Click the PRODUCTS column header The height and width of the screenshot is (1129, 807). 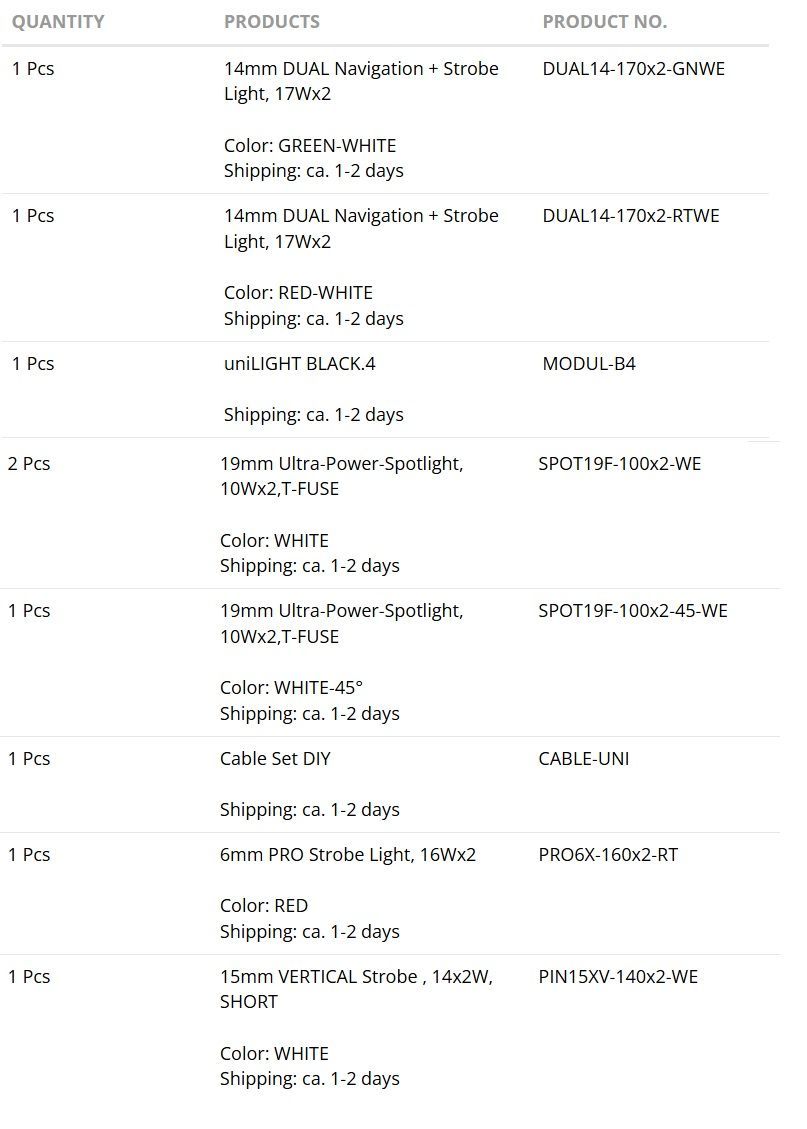(272, 22)
